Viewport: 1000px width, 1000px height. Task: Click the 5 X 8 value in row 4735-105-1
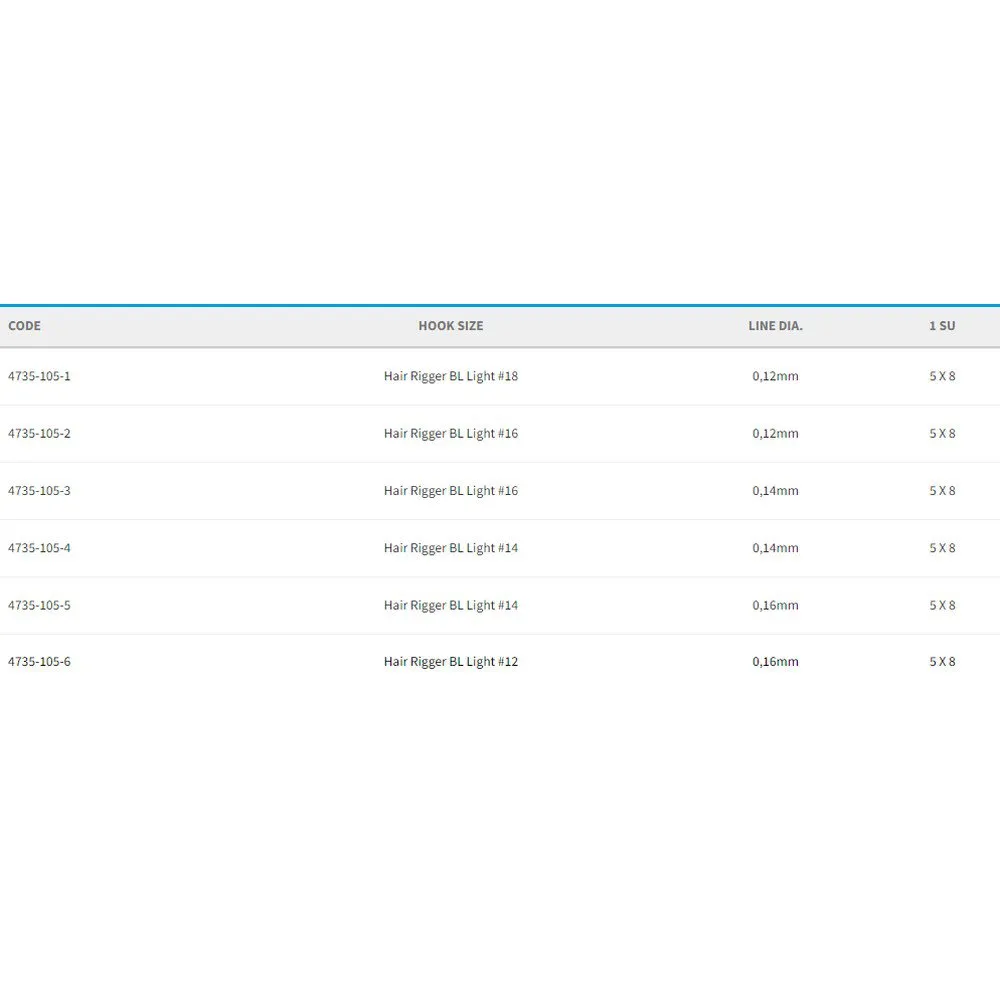942,377
